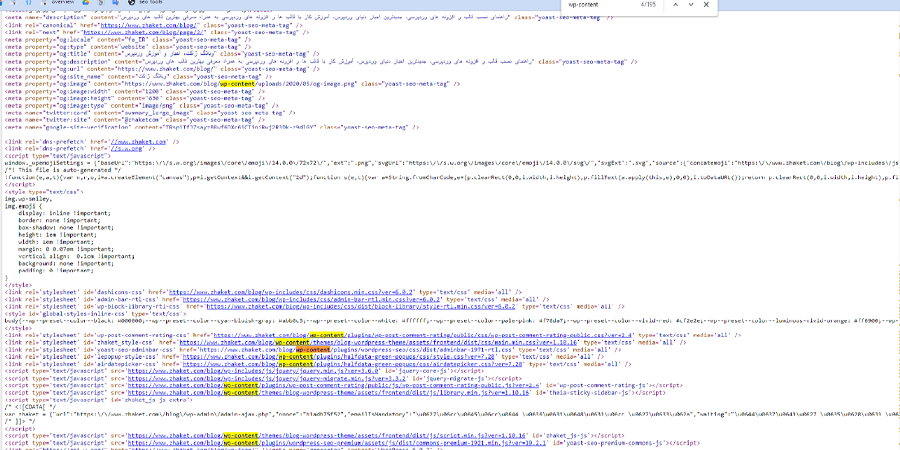Go to next find match arrow
This screenshot has height=450, width=900.
pyautogui.click(x=690, y=5)
